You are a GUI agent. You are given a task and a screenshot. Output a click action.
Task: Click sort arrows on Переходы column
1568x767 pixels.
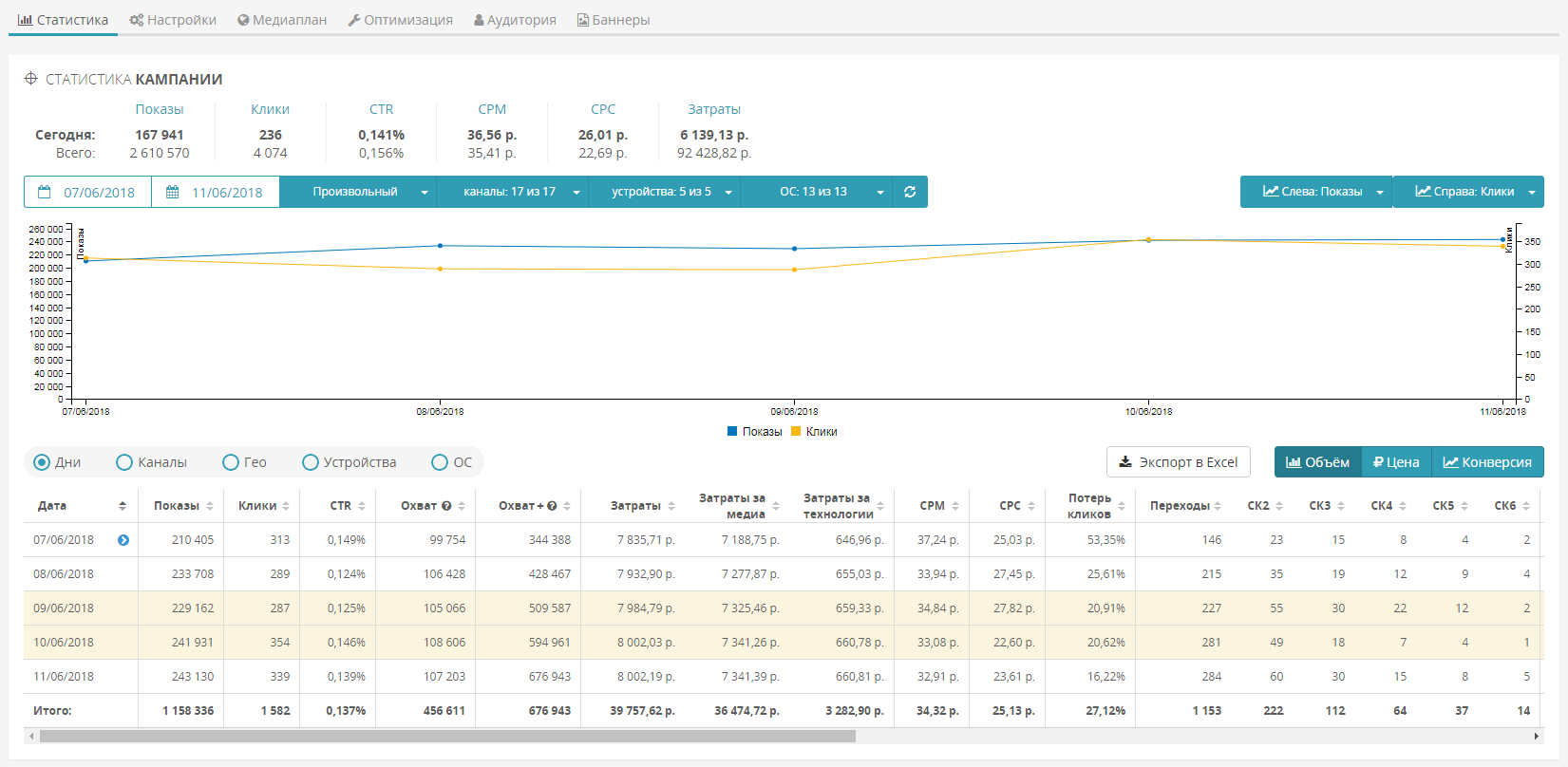point(1218,506)
